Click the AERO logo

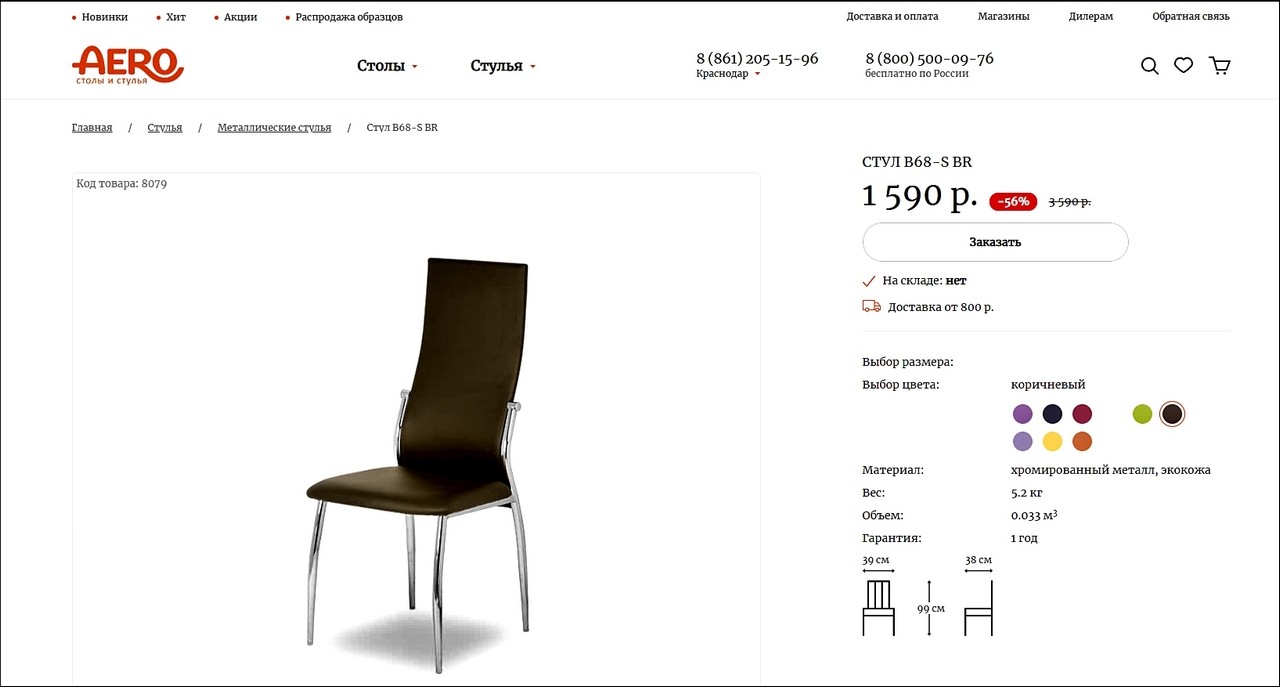point(128,66)
